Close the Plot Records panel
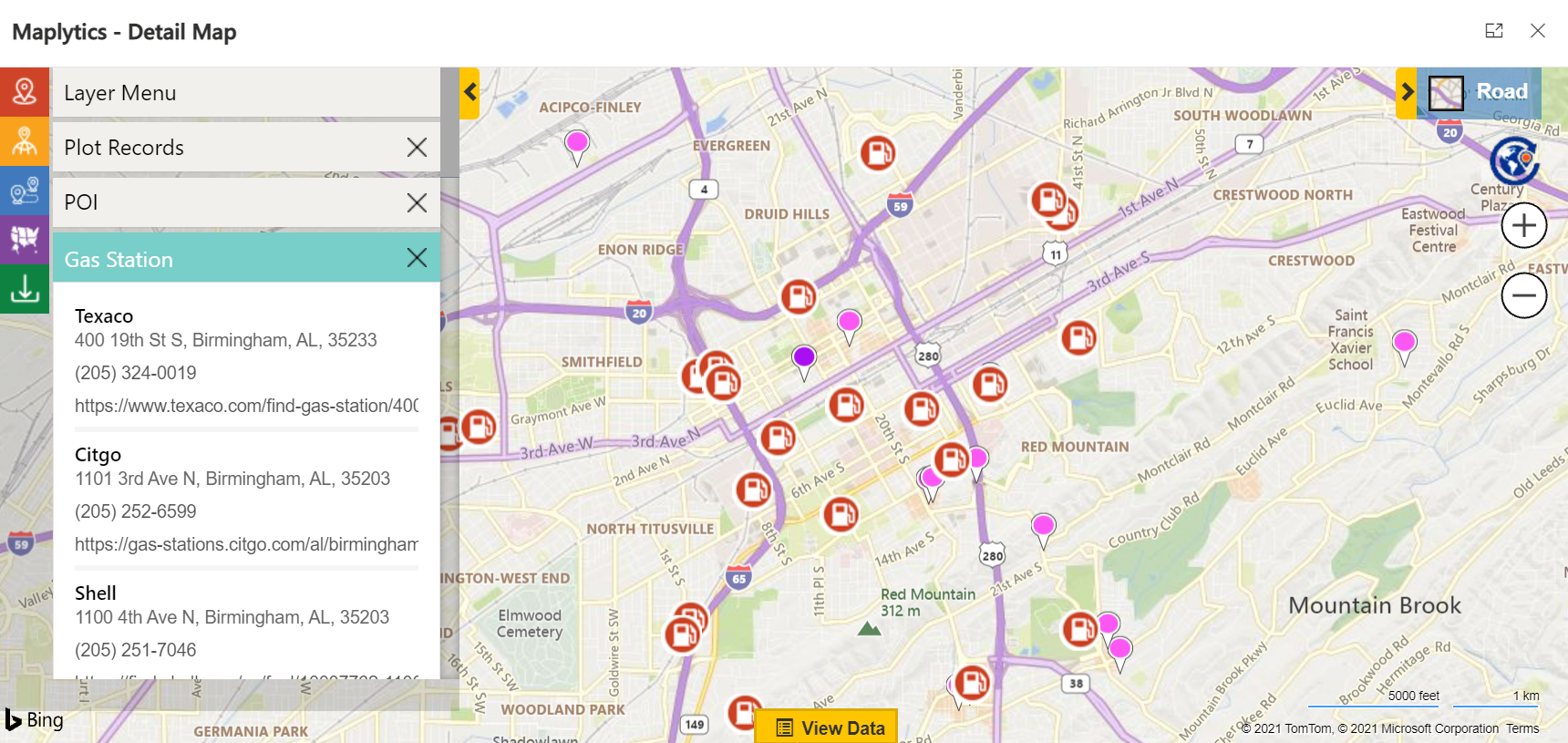 pos(417,148)
